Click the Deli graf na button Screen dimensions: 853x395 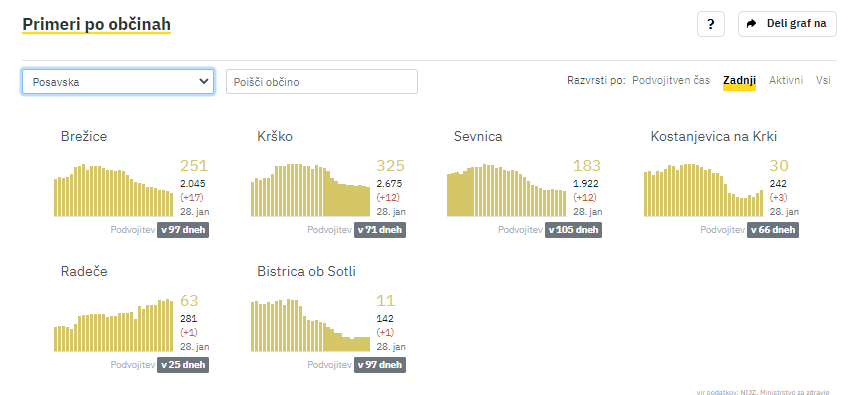tap(787, 24)
